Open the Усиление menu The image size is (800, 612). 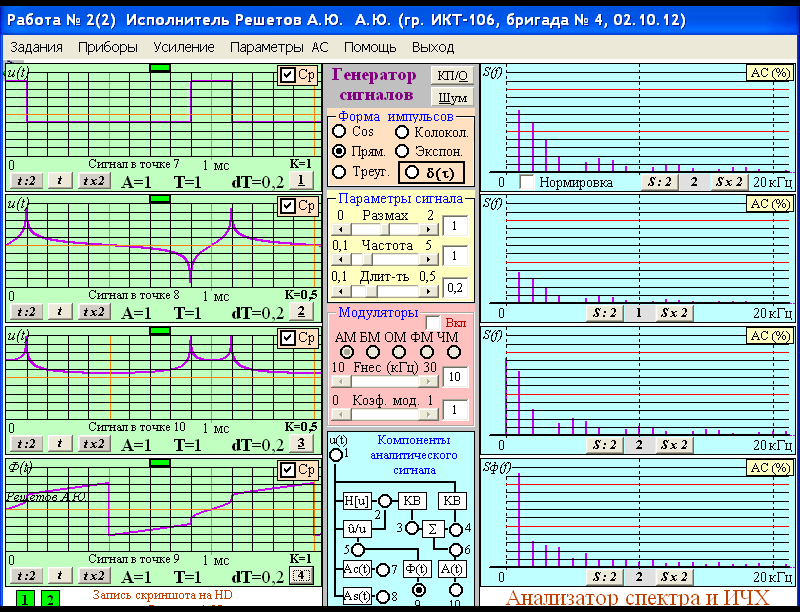tap(184, 47)
